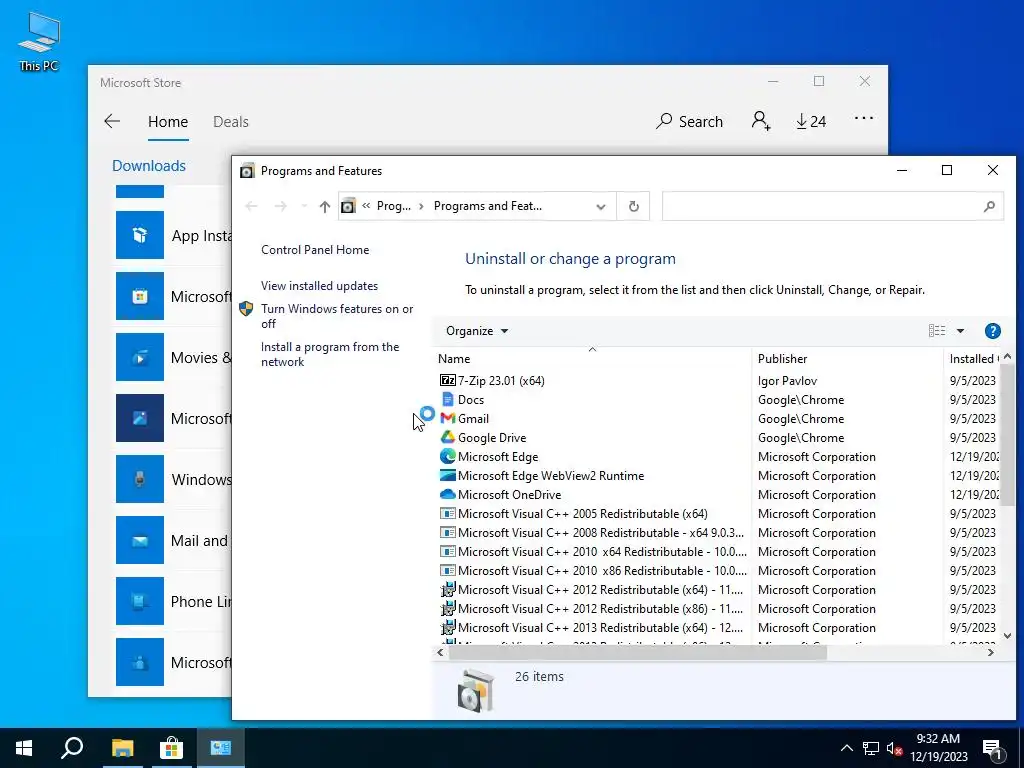Change the list view layout icon
Image resolution: width=1024 pixels, height=768 pixels.
[x=936, y=331]
